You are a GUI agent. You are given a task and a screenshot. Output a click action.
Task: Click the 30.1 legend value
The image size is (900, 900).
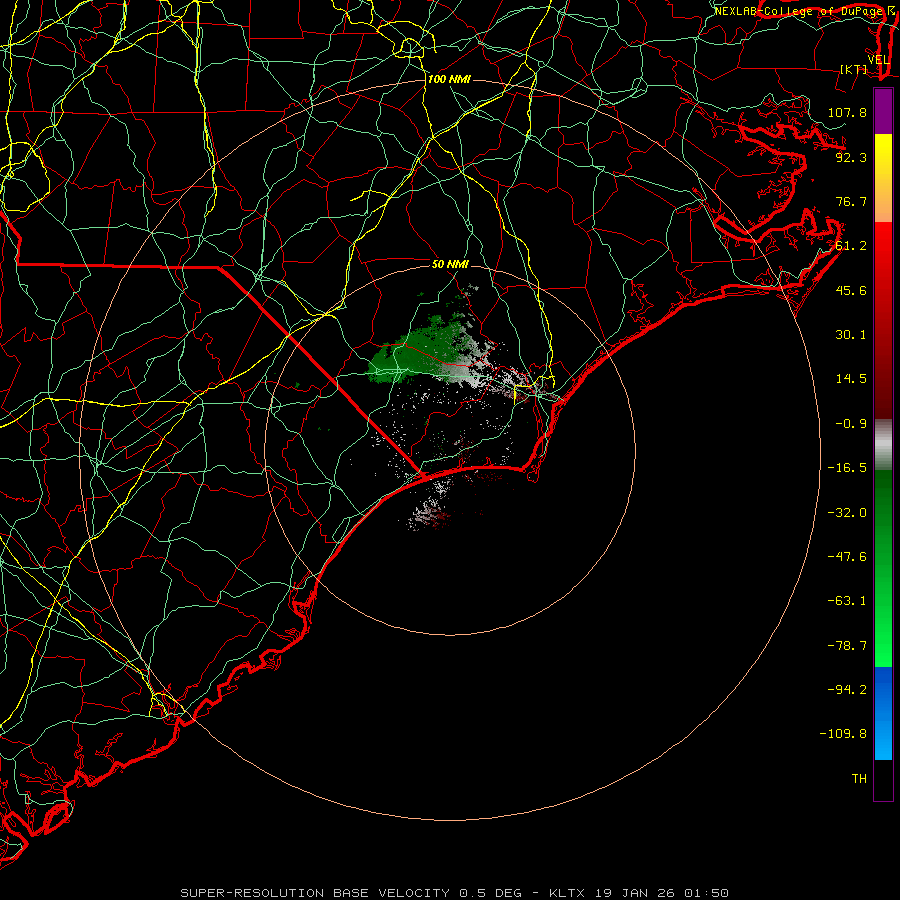point(851,335)
